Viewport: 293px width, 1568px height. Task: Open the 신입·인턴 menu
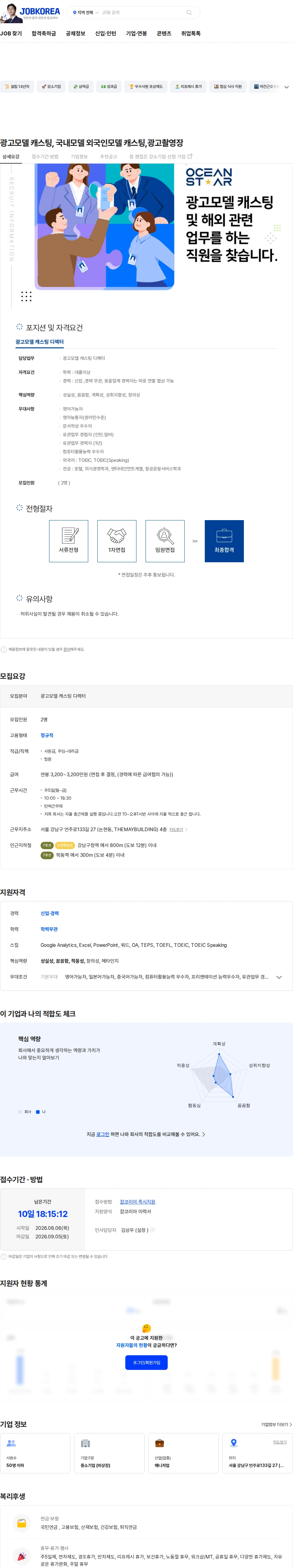(x=105, y=34)
